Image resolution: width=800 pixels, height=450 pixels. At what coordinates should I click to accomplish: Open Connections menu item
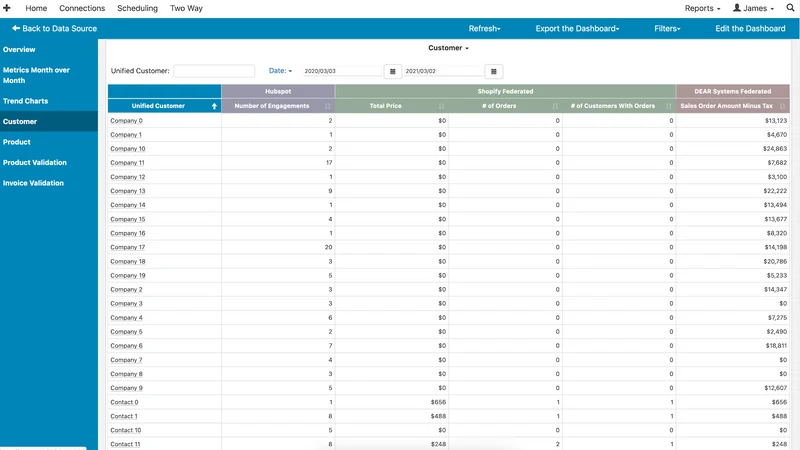pos(82,8)
